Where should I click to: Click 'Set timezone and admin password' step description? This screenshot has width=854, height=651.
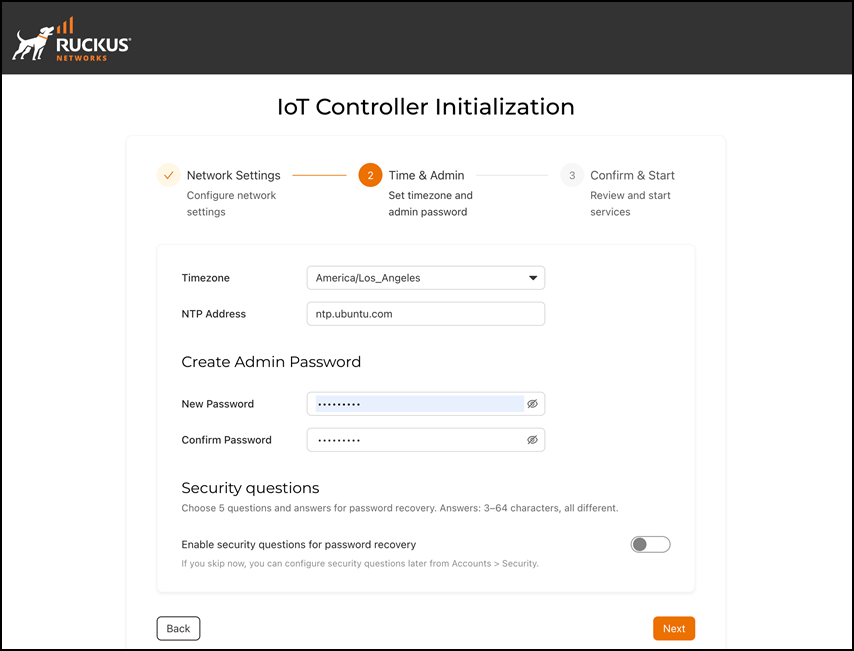click(430, 203)
